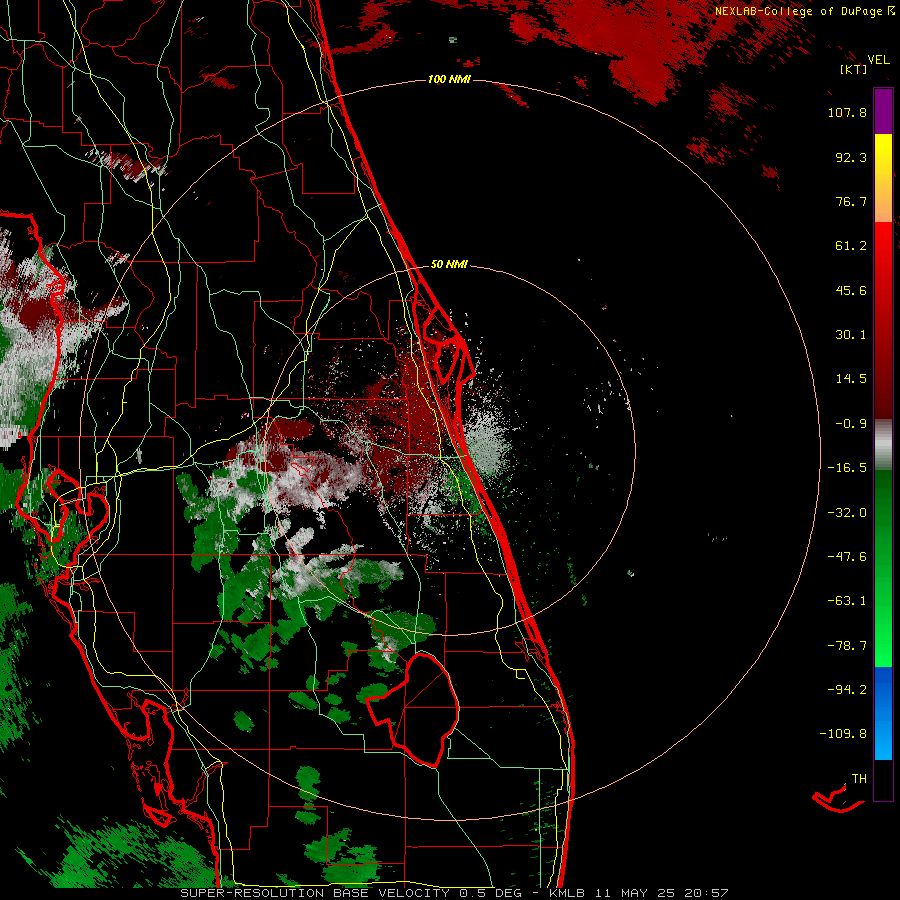This screenshot has height=900, width=900.
Task: Click the [KT] units label
Action: (x=853, y=69)
